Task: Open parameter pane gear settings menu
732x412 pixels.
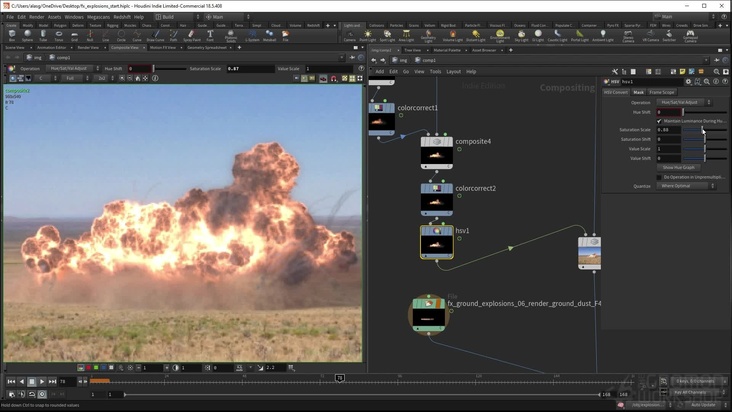Action: click(688, 82)
